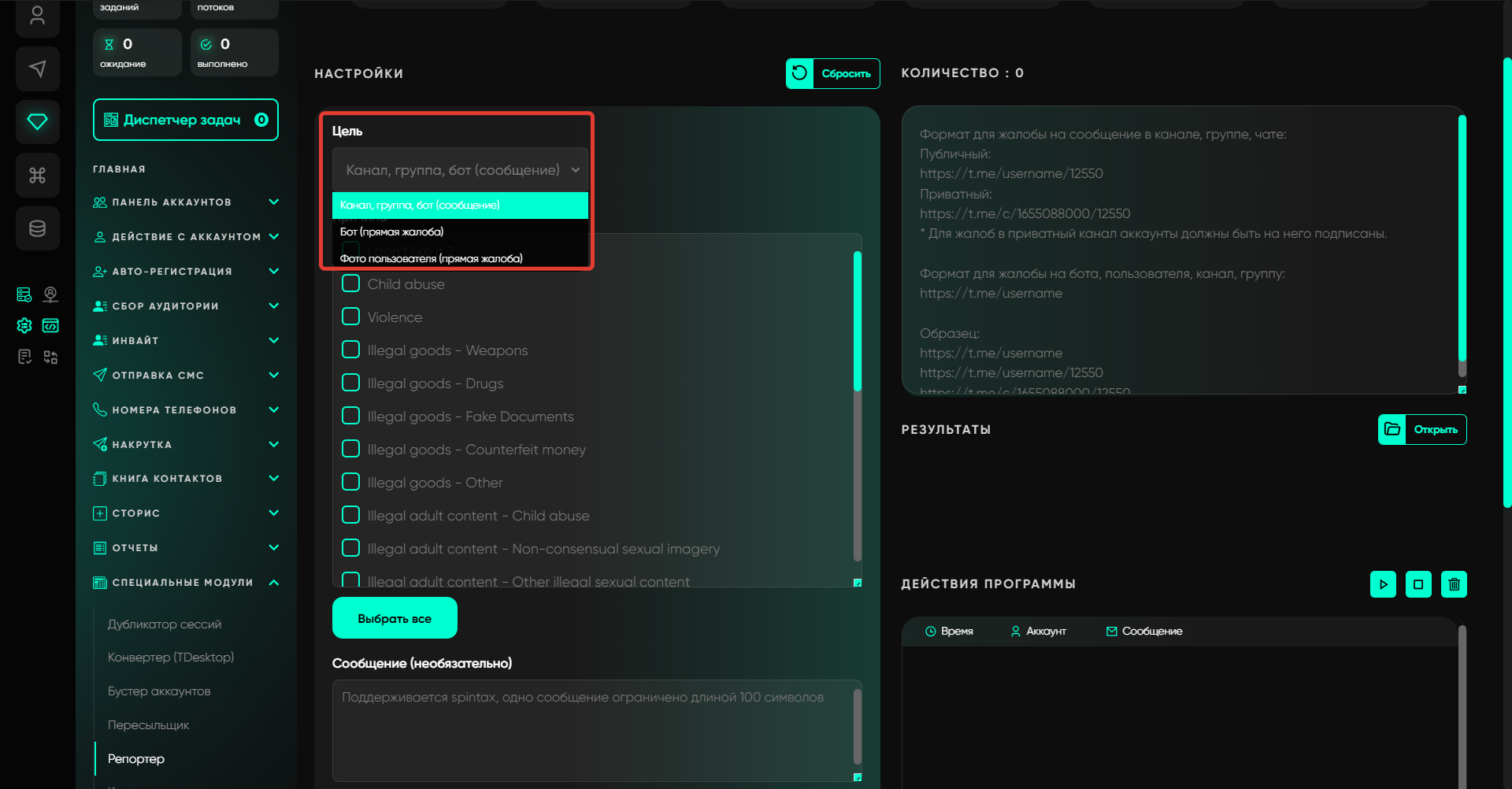
Task: Expand the Накрутка sidebar section
Action: 185,445
